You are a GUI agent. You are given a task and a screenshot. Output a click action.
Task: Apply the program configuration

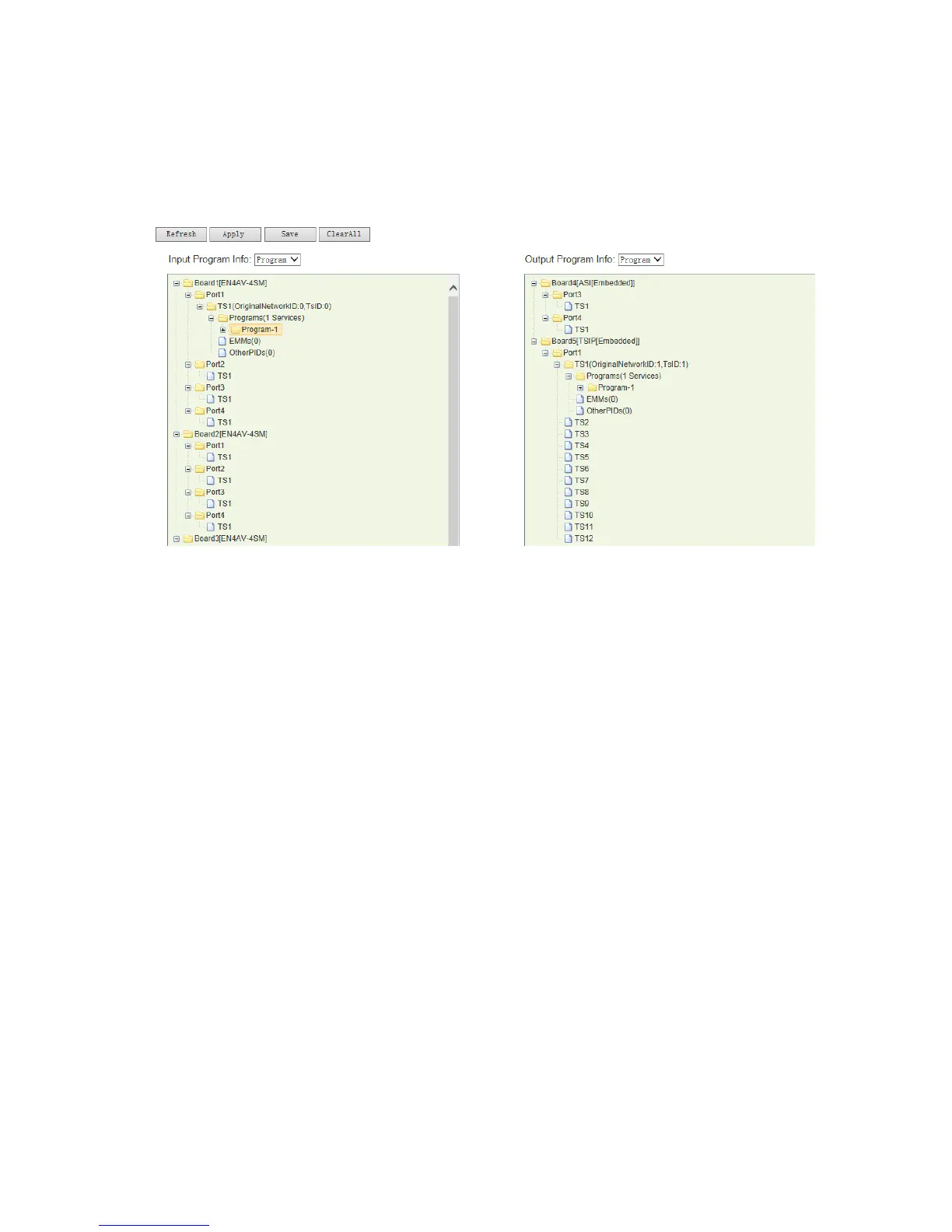[235, 234]
